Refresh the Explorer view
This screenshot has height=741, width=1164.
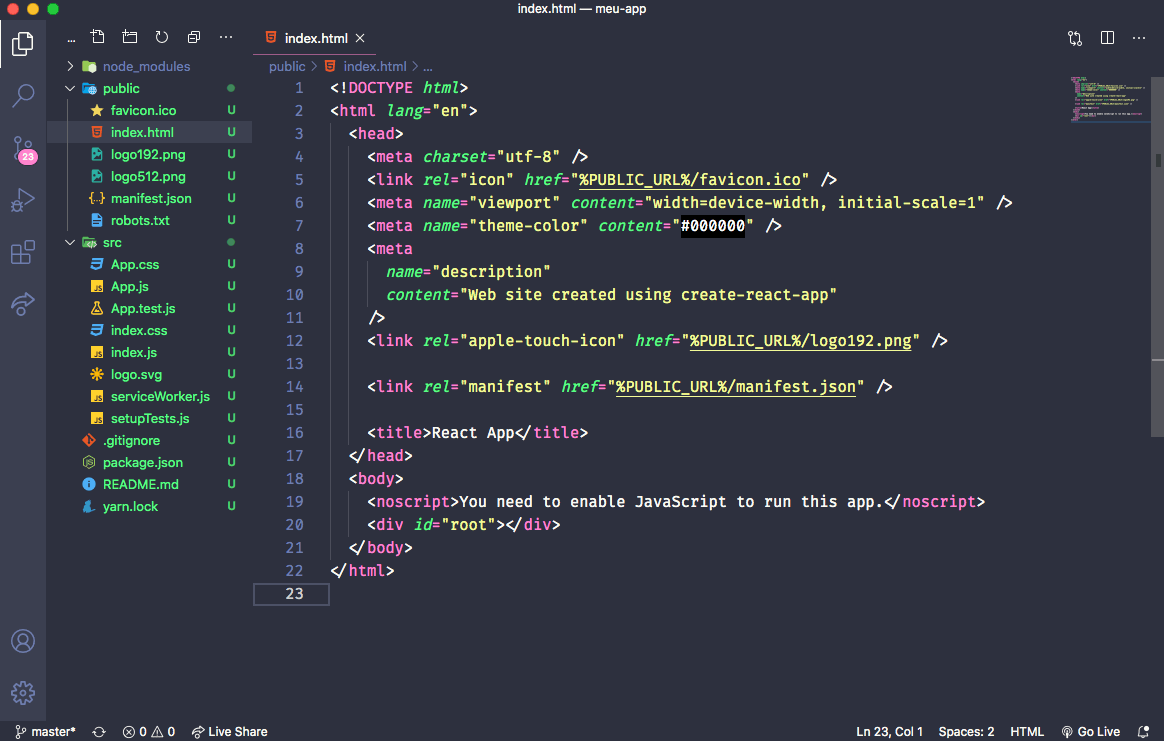[161, 36]
